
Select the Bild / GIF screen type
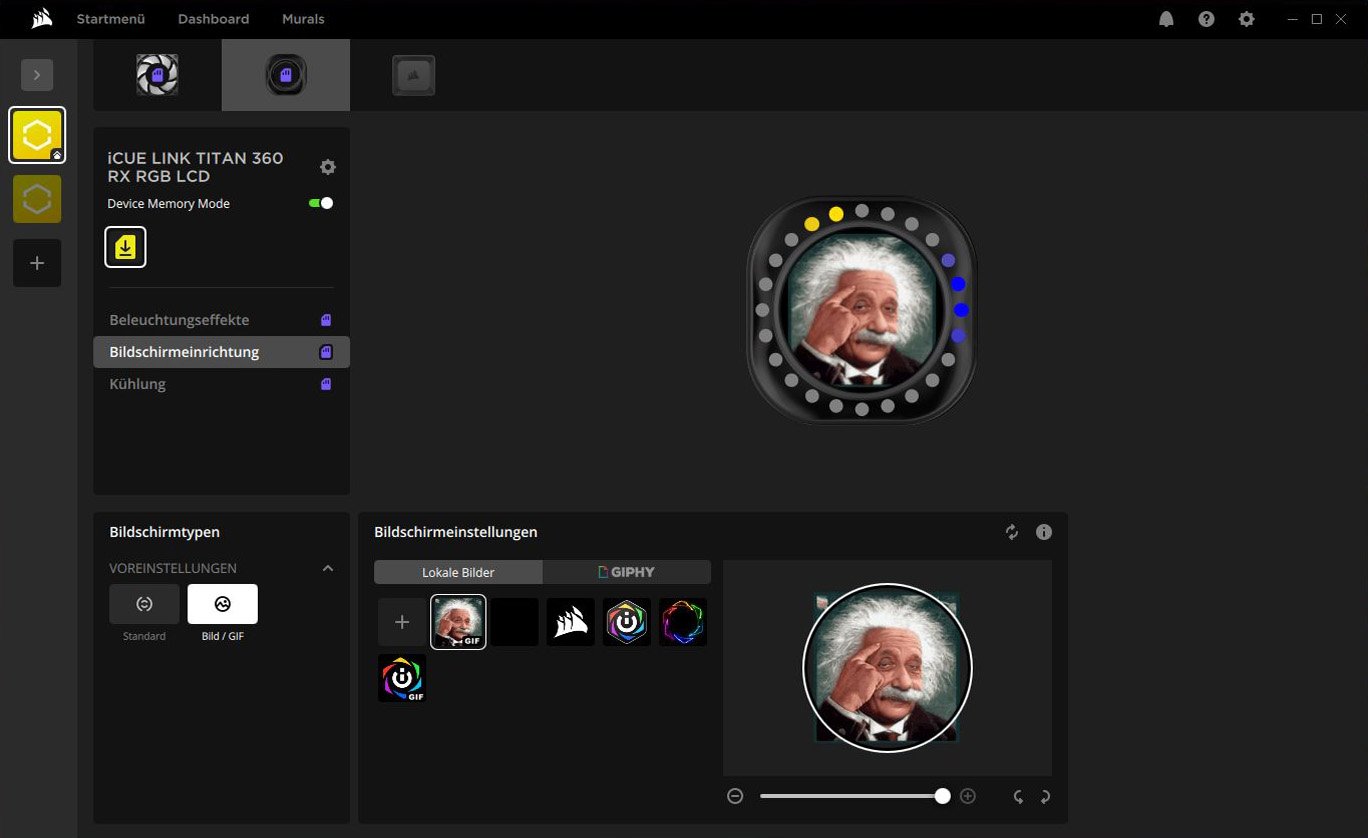(222, 604)
